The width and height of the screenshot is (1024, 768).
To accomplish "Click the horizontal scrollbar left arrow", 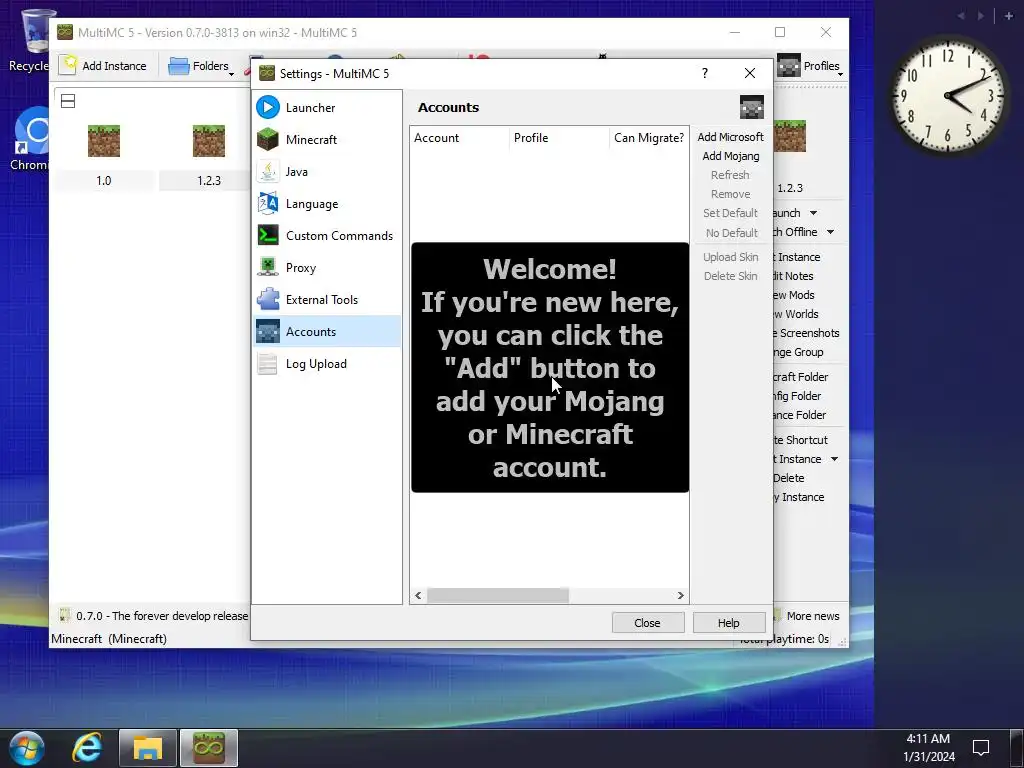I will (419, 596).
